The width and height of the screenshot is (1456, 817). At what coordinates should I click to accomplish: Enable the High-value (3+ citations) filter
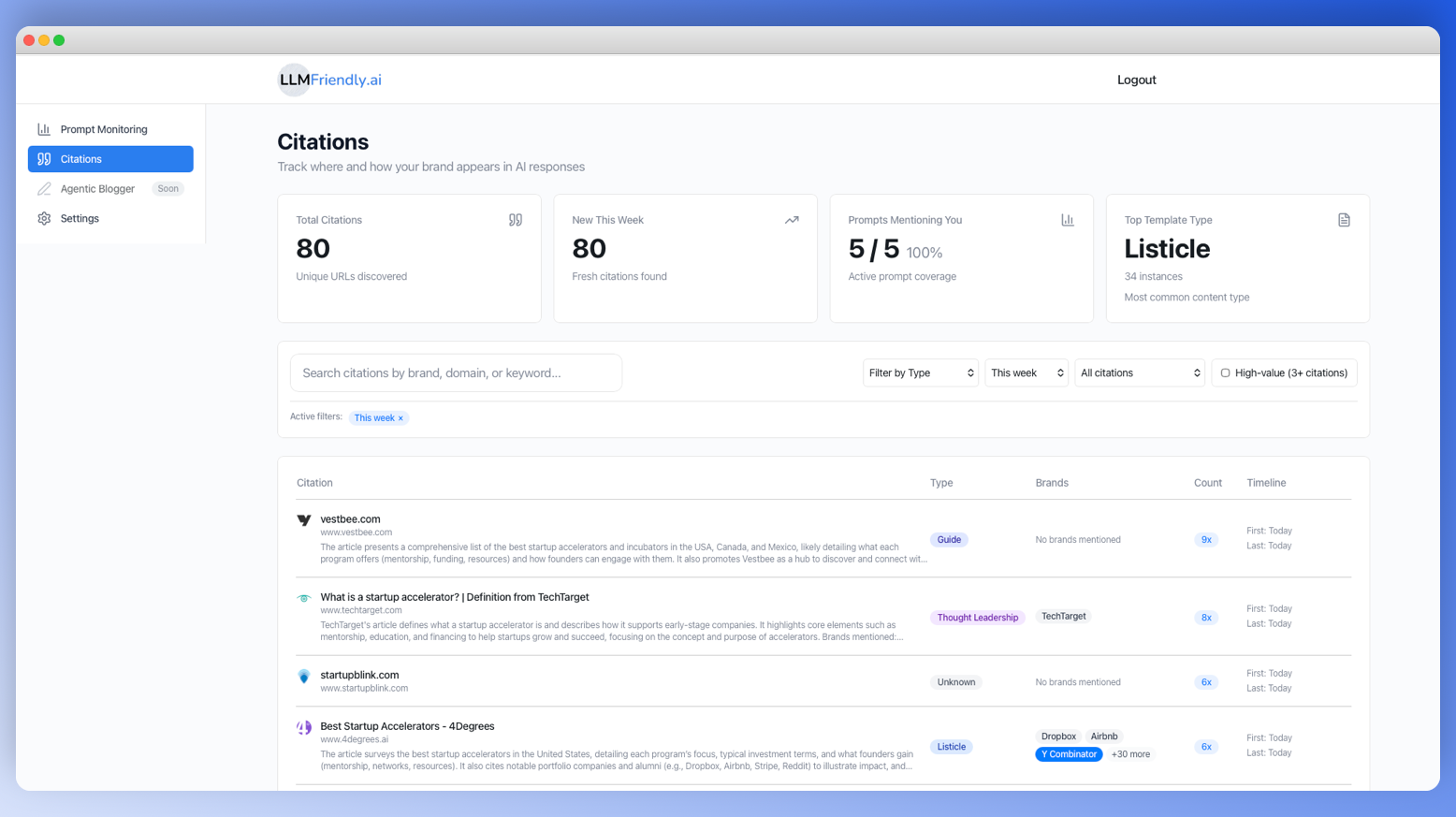pos(1226,372)
